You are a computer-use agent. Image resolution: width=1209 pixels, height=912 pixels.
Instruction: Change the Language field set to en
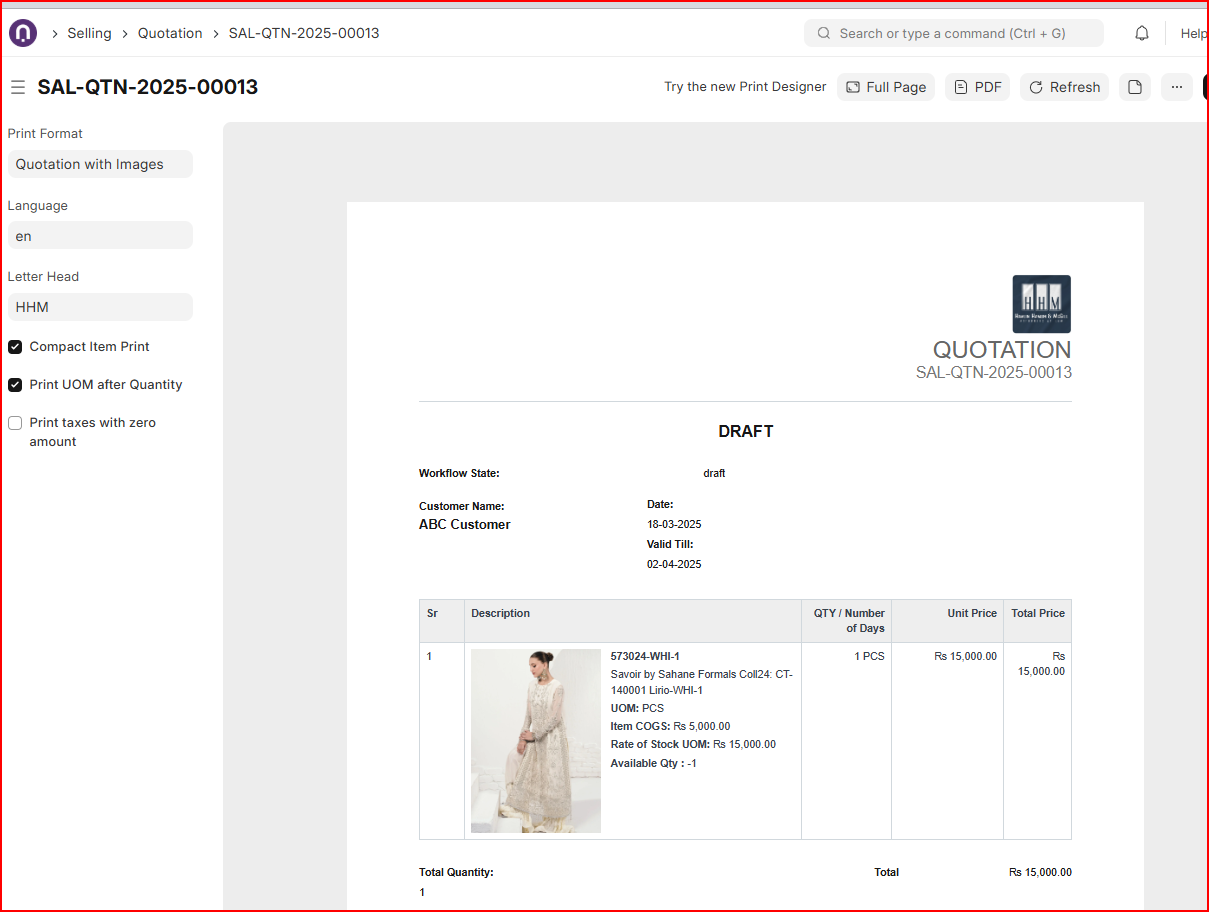pyautogui.click(x=99, y=236)
